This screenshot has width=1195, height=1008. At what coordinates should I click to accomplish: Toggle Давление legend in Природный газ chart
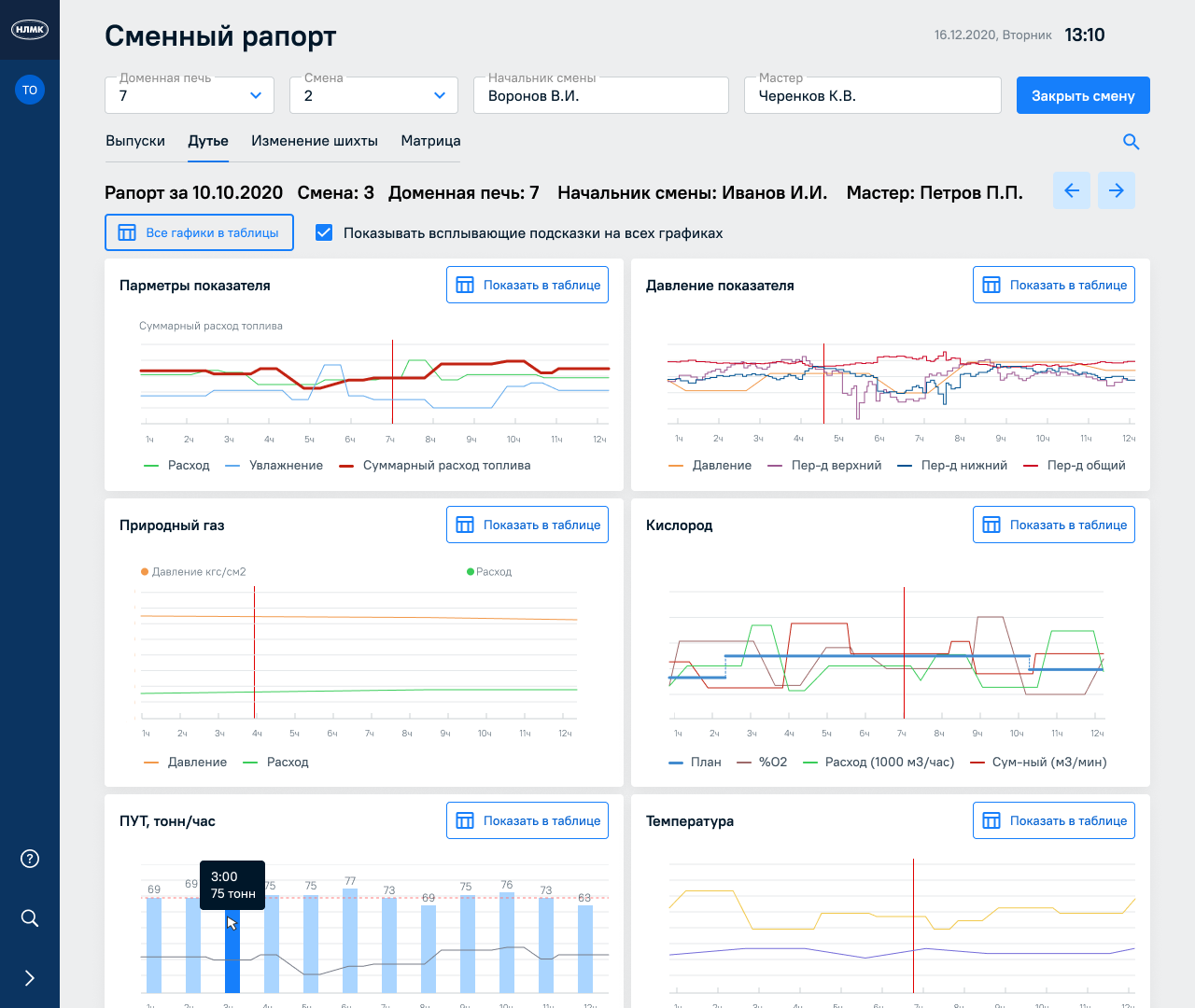click(186, 762)
